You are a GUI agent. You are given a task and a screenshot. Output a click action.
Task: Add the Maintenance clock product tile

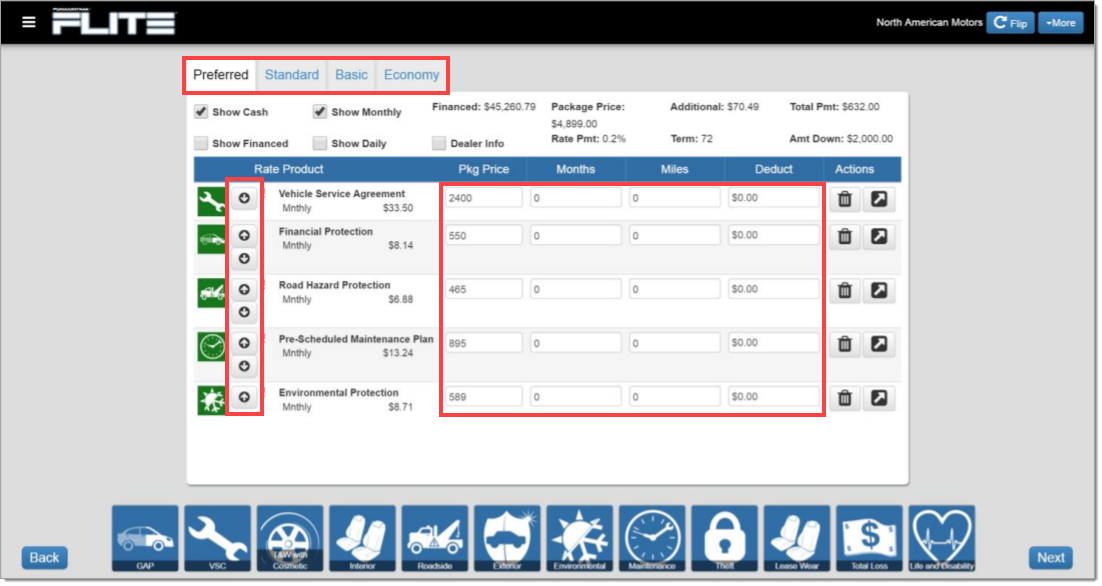click(x=652, y=539)
